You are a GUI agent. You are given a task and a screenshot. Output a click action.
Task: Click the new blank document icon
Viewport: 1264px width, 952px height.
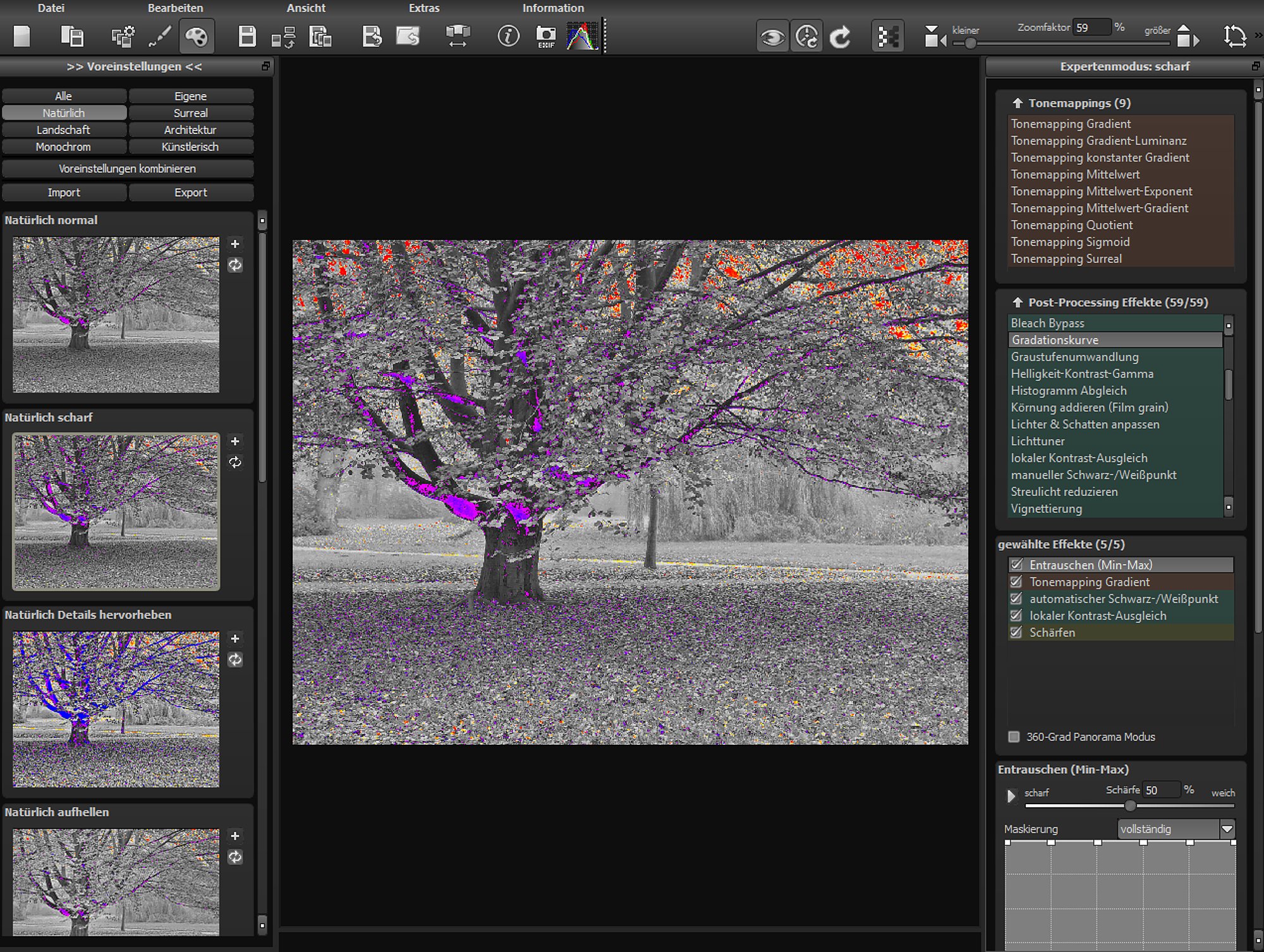[x=22, y=37]
